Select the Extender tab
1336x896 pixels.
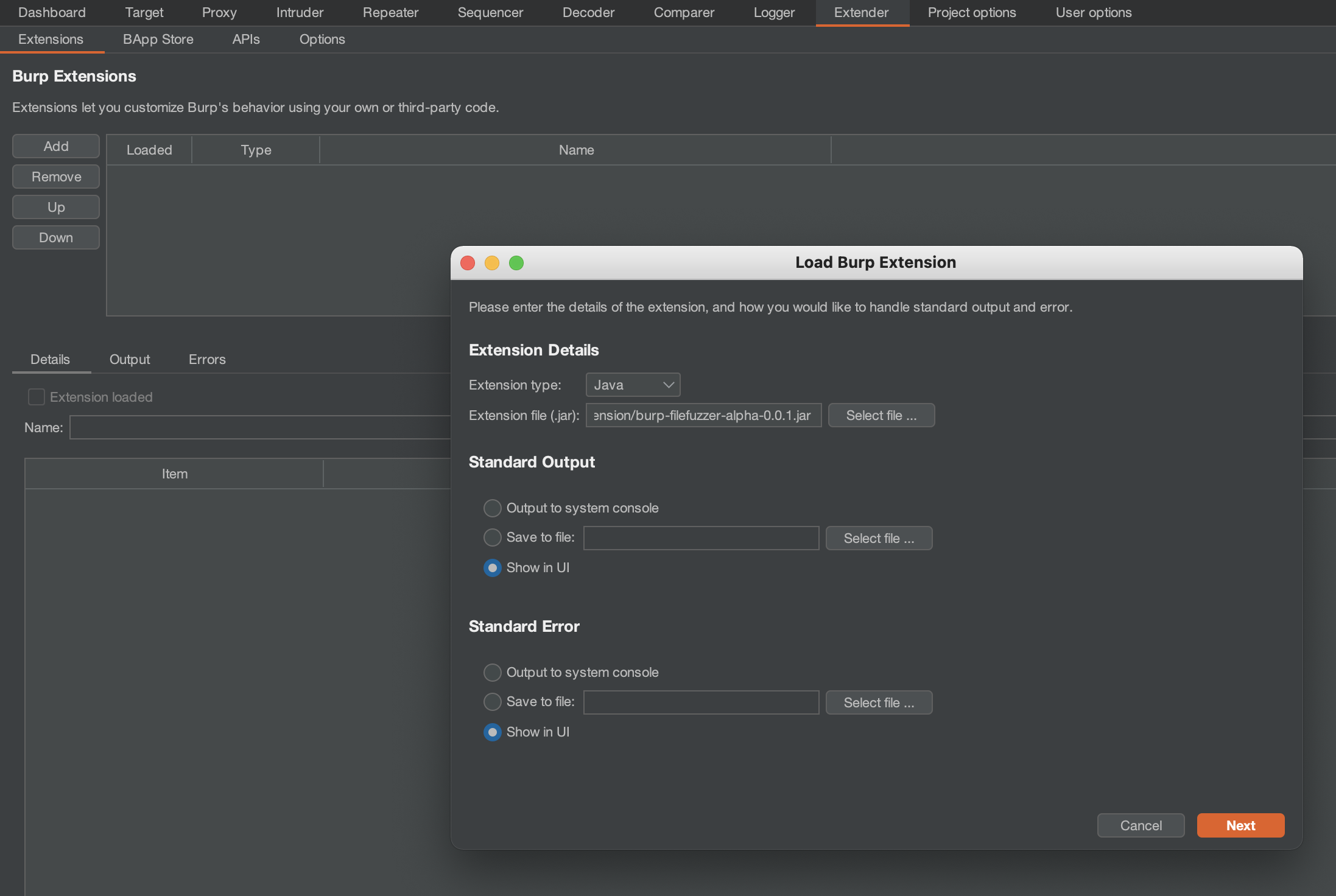[x=862, y=12]
